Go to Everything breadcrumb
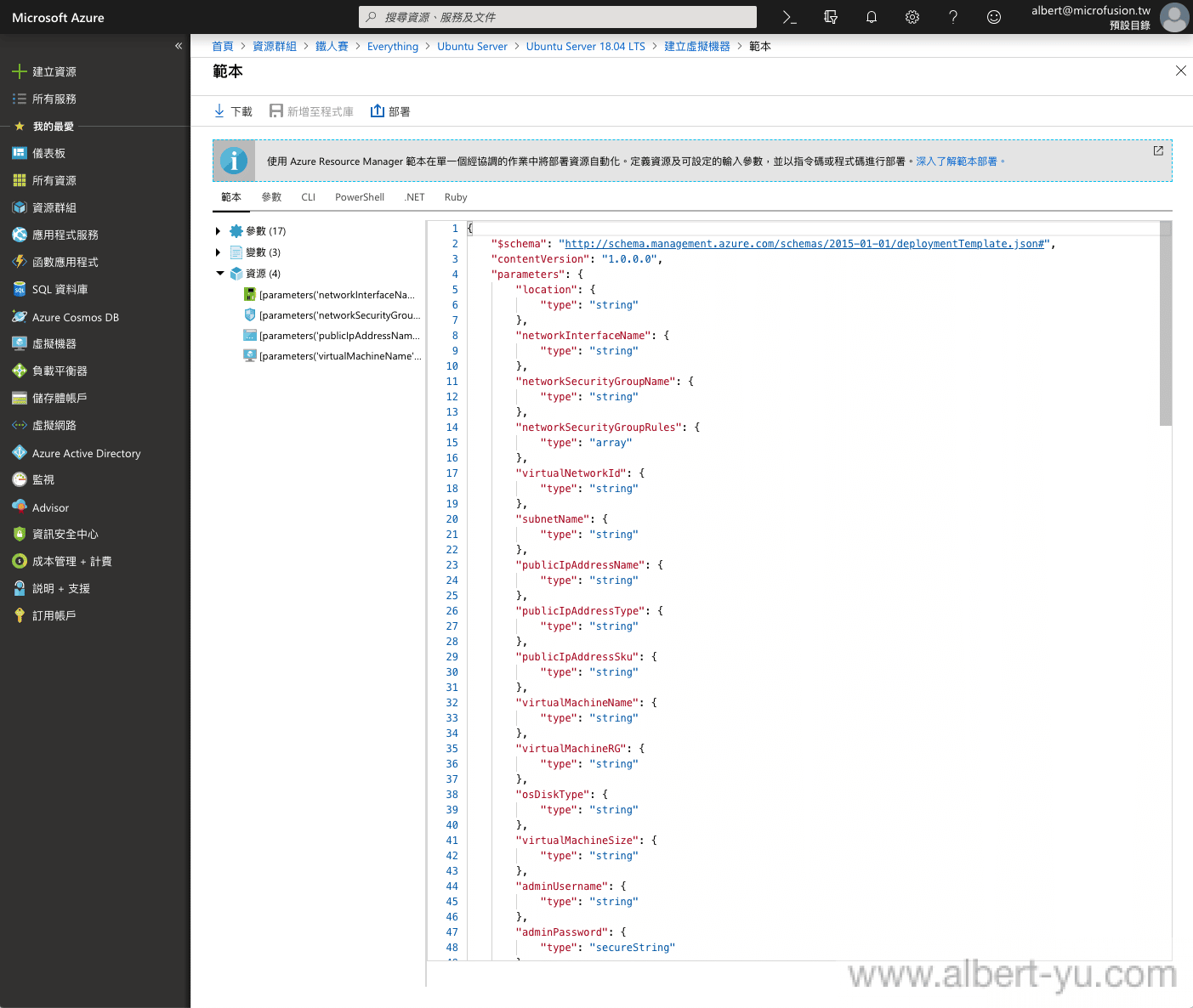 [x=393, y=46]
